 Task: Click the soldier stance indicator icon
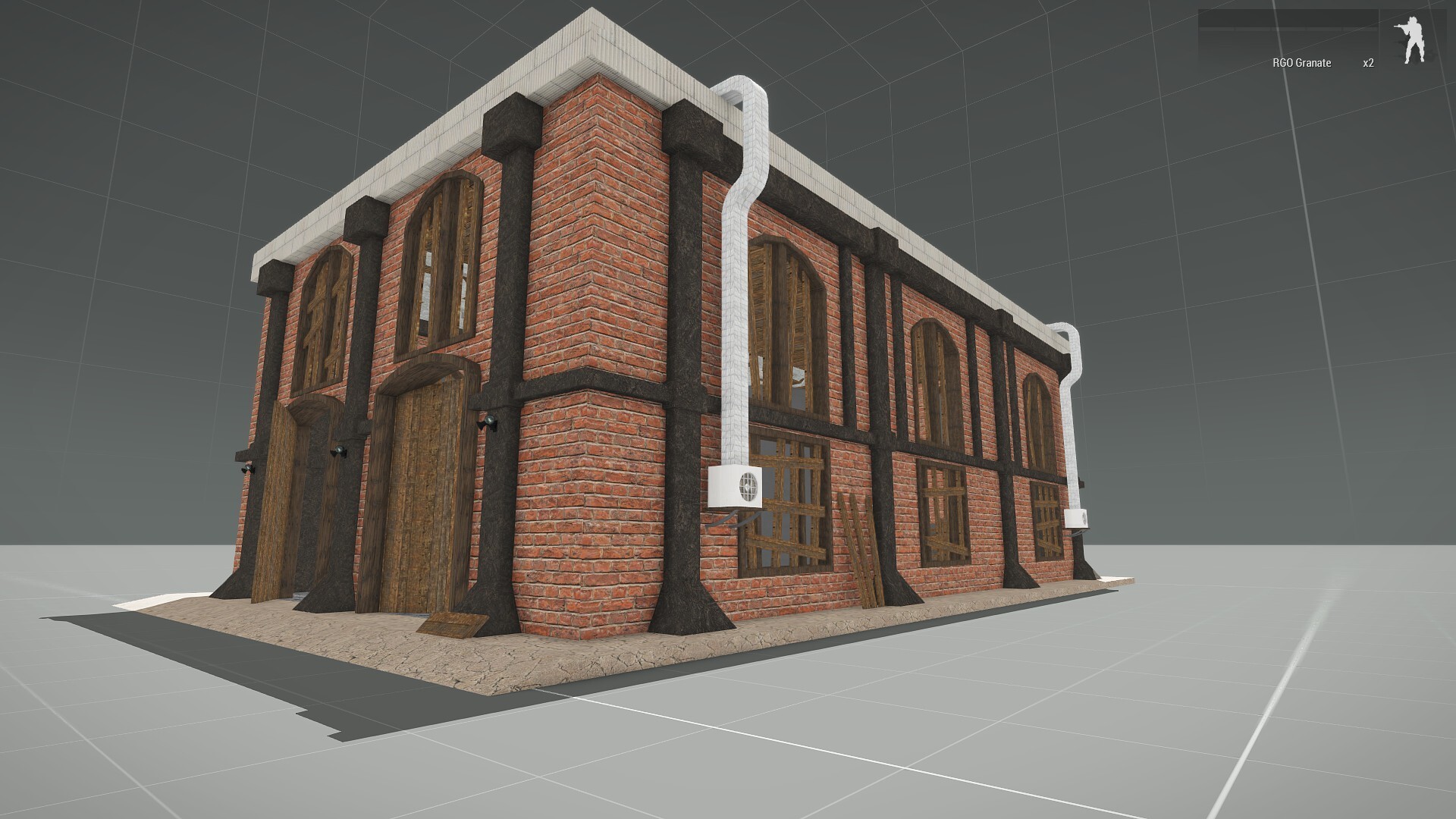pos(1411,40)
